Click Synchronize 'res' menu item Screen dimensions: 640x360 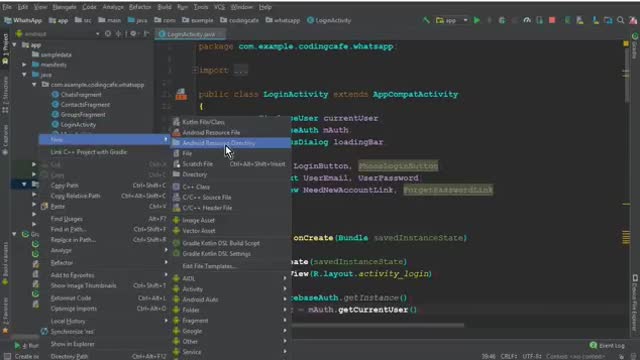[x=104, y=332]
